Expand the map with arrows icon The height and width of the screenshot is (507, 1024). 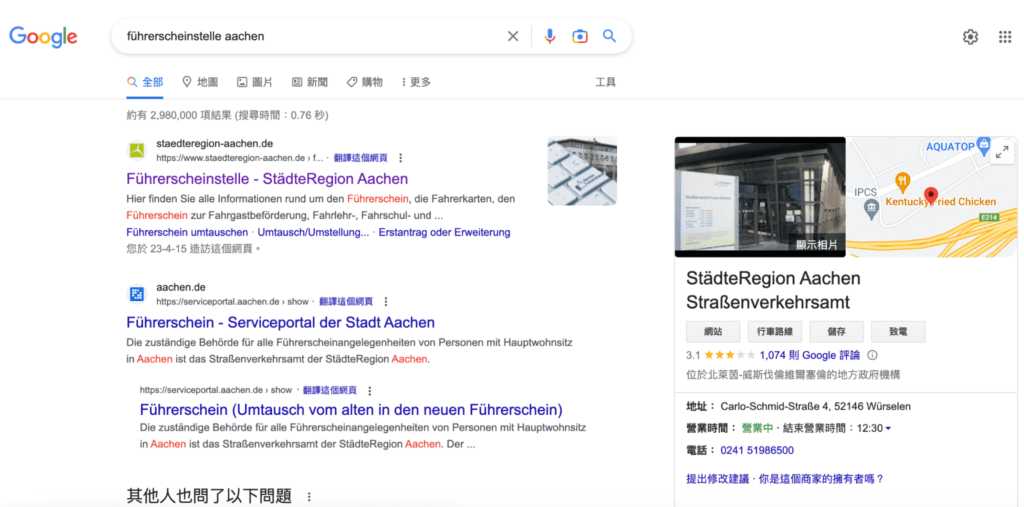coord(1000,154)
